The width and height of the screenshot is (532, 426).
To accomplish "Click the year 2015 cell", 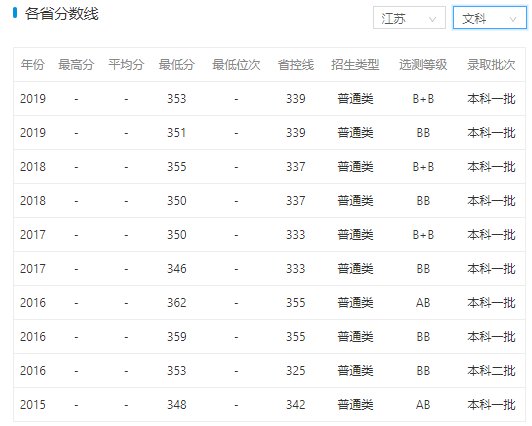I will (33, 405).
